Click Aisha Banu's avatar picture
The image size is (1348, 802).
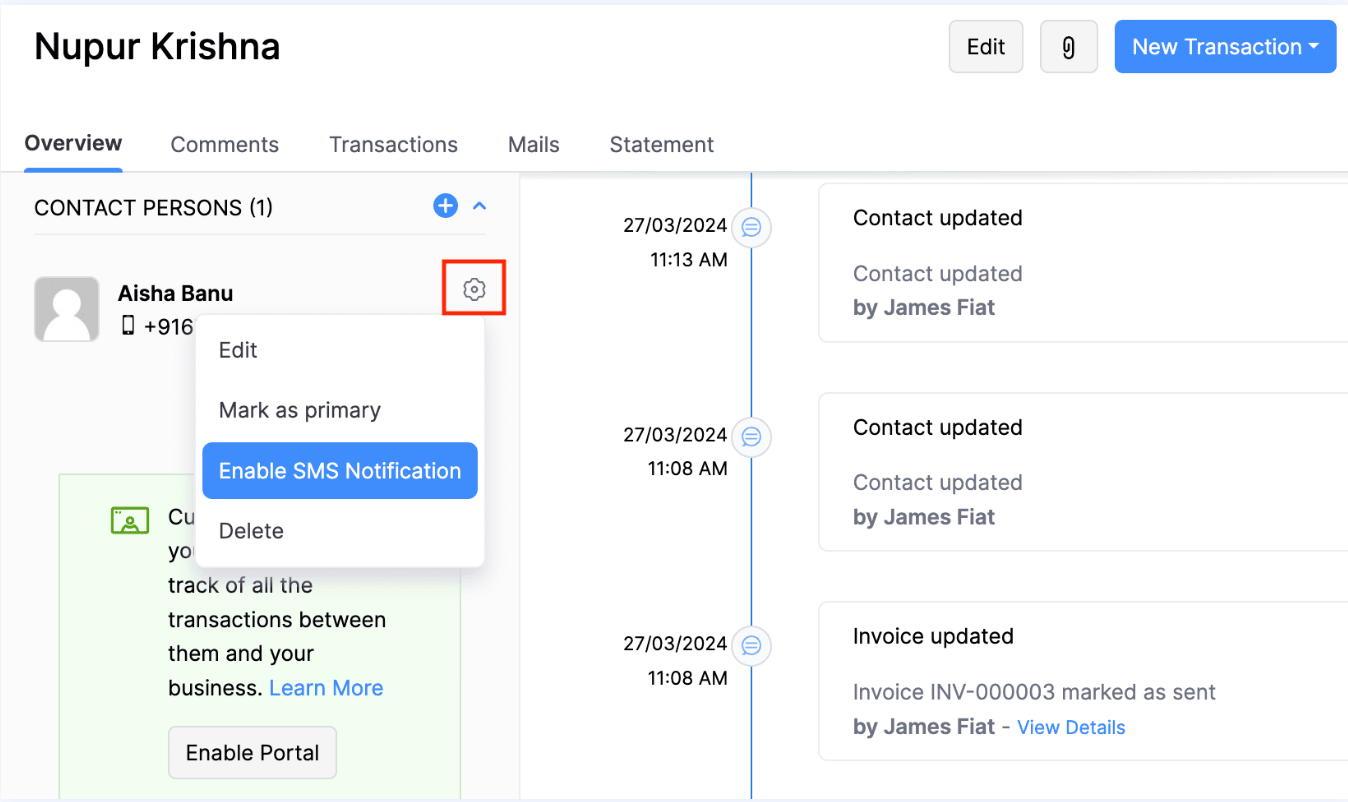[66, 308]
